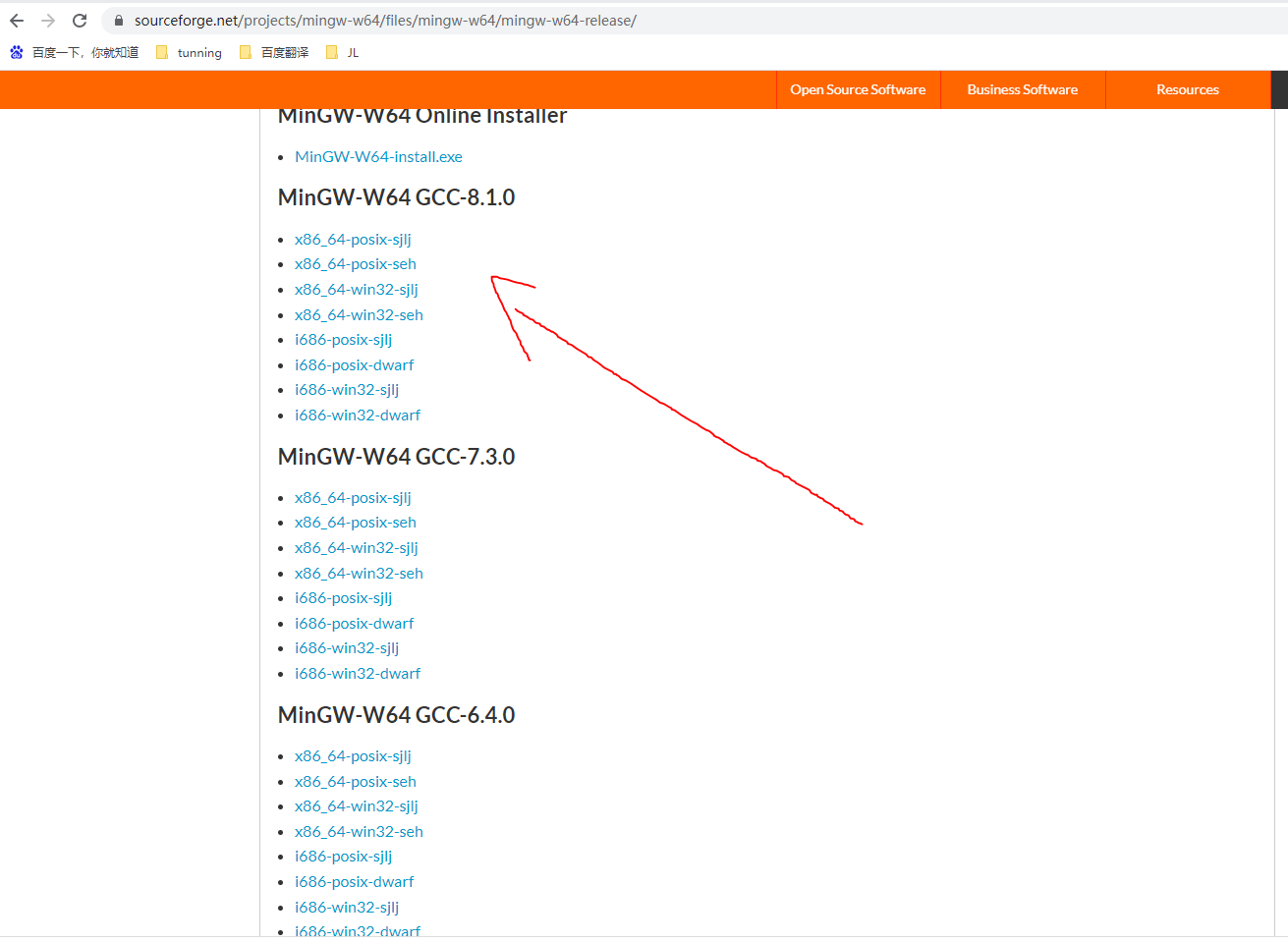Click x86_64-win32-sjlj under GCC-8.1.0

(357, 290)
